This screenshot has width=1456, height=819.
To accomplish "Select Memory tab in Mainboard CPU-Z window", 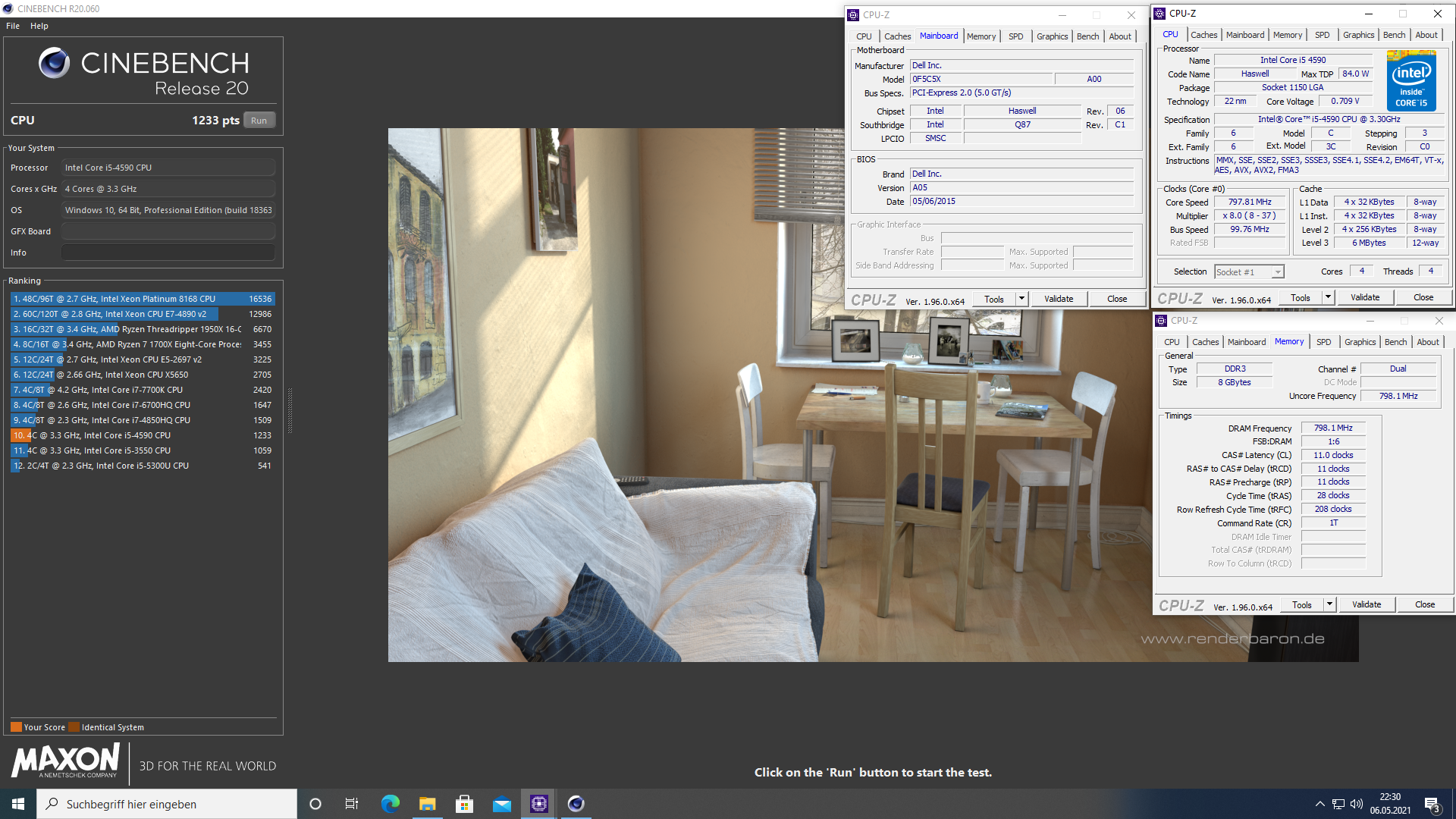I will tap(981, 36).
